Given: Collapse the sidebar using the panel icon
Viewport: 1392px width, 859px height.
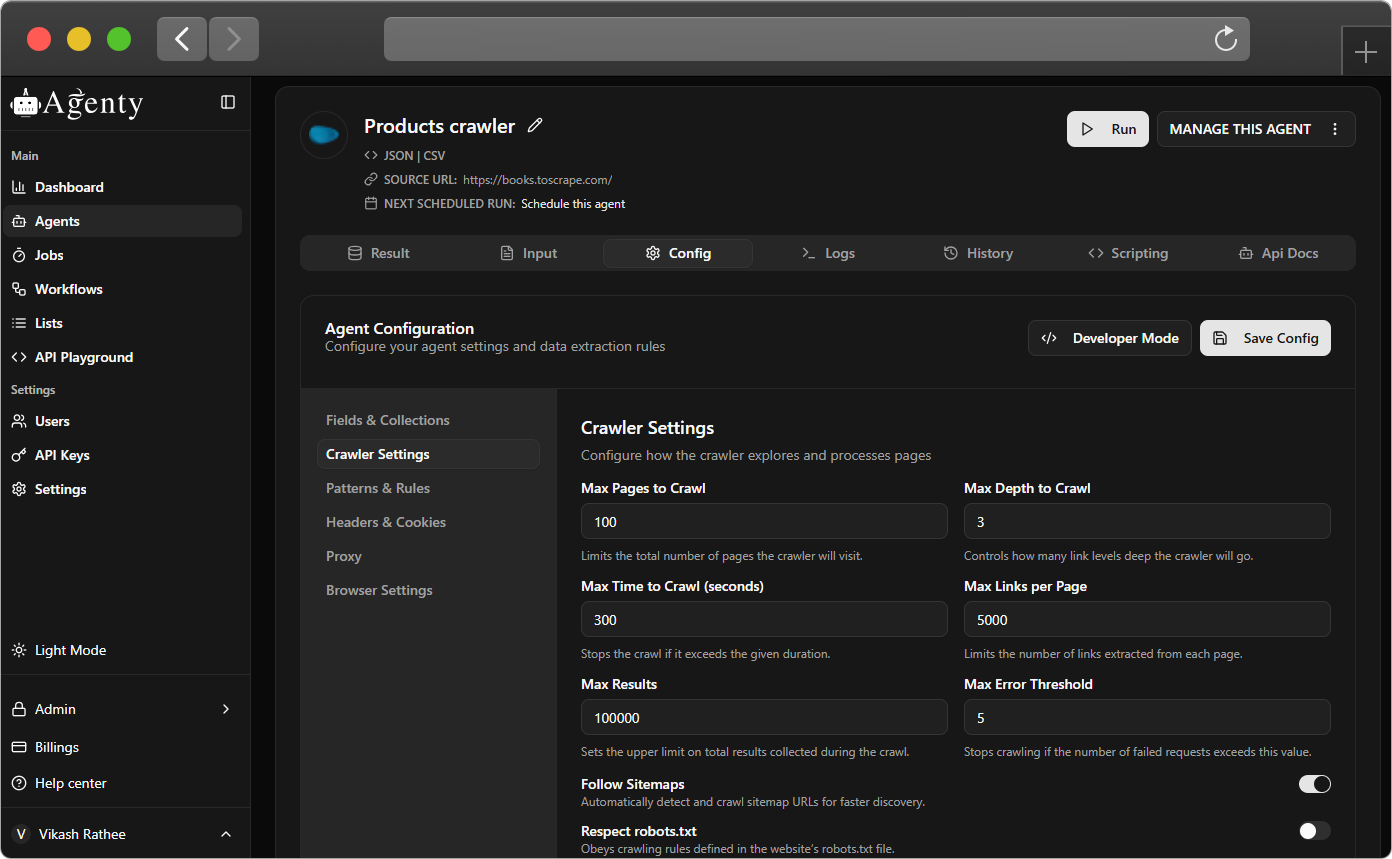Looking at the screenshot, I should pyautogui.click(x=228, y=102).
